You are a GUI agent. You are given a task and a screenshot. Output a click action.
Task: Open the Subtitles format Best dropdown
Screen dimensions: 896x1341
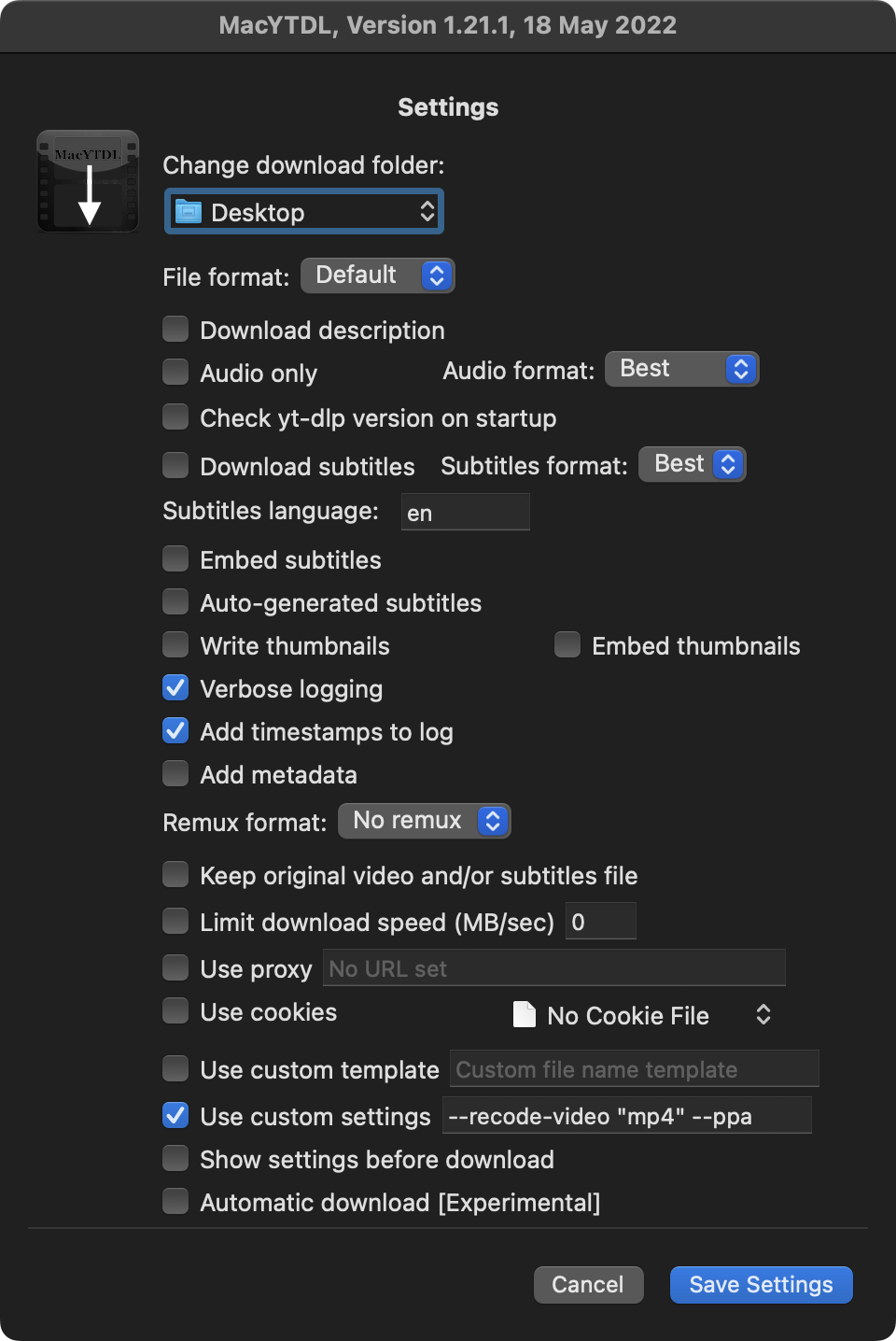point(693,464)
